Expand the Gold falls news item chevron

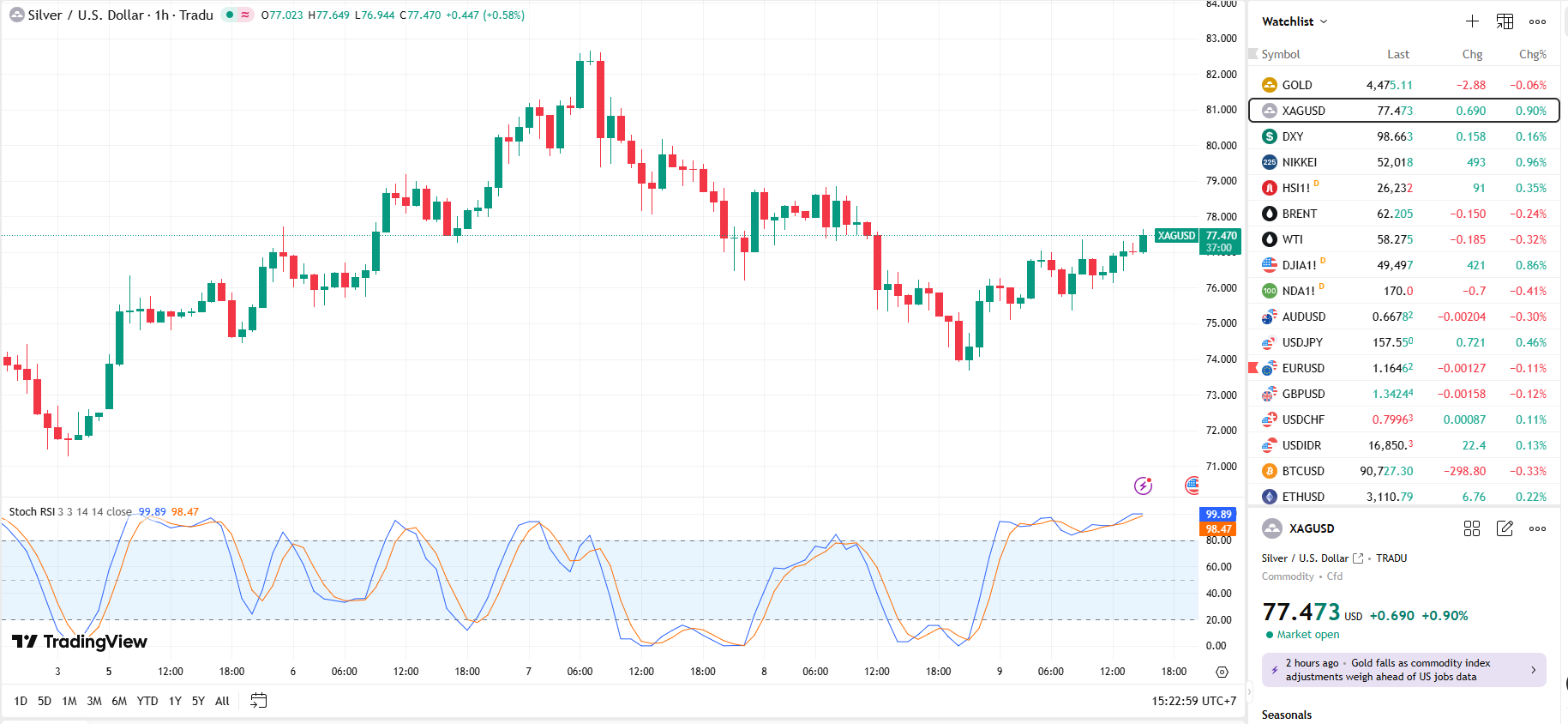(1533, 670)
